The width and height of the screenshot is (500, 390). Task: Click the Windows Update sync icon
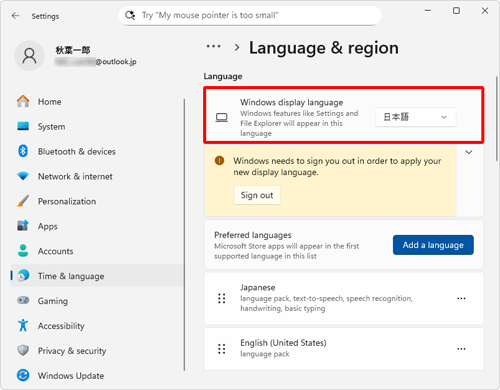[x=23, y=375]
